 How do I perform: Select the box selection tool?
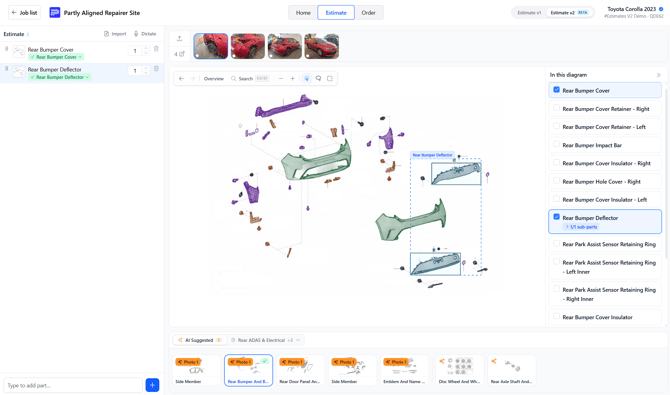tap(330, 79)
